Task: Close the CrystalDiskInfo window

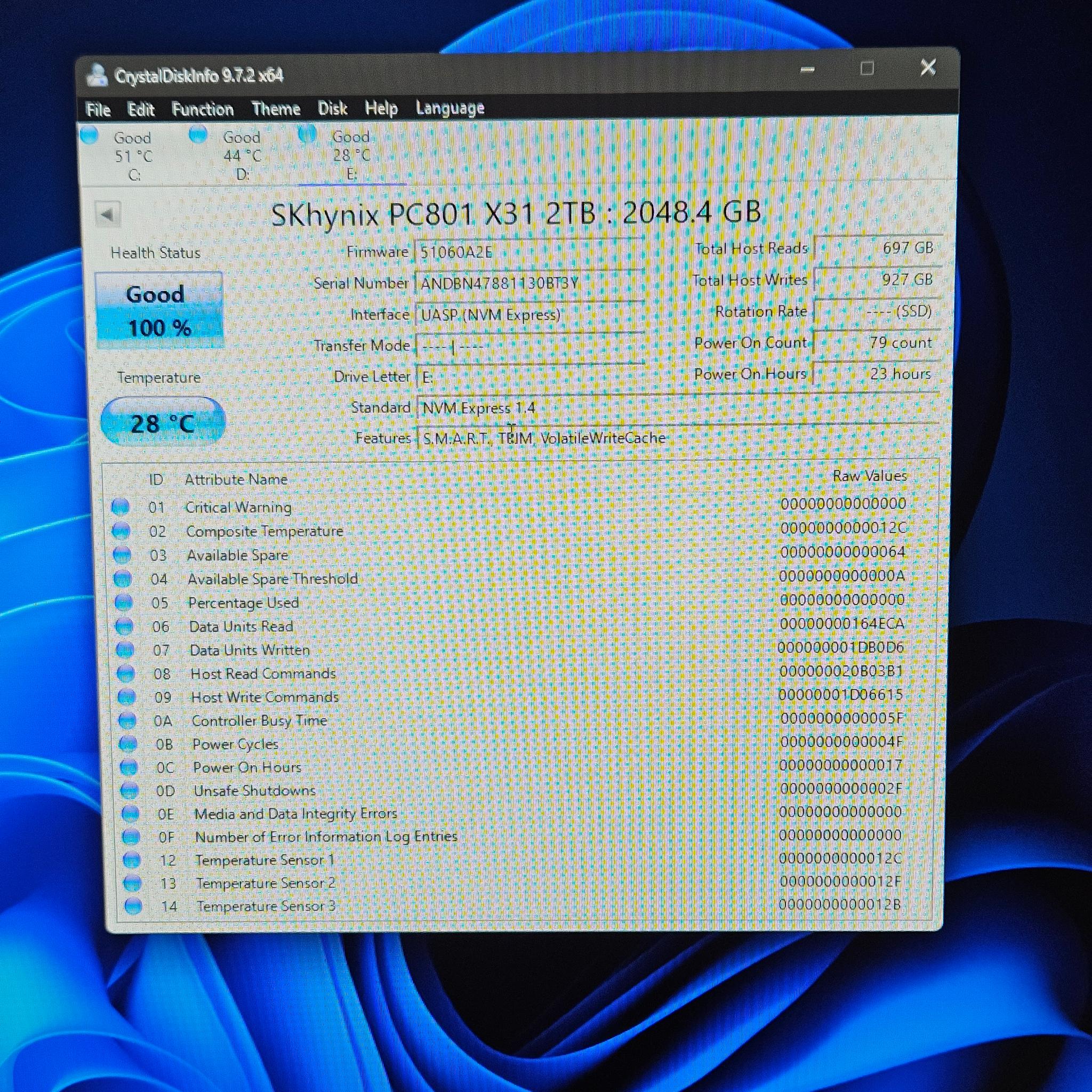Action: click(x=928, y=67)
